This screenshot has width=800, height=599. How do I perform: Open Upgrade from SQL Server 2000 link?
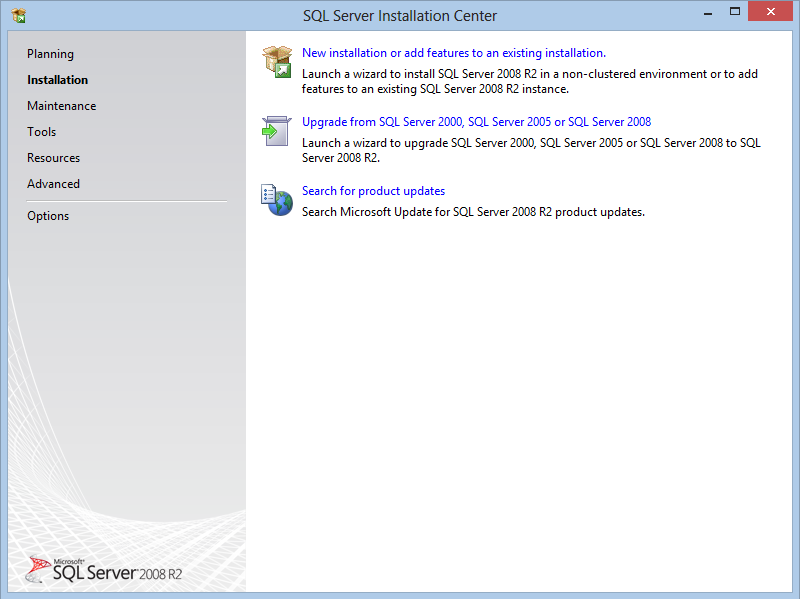[476, 122]
